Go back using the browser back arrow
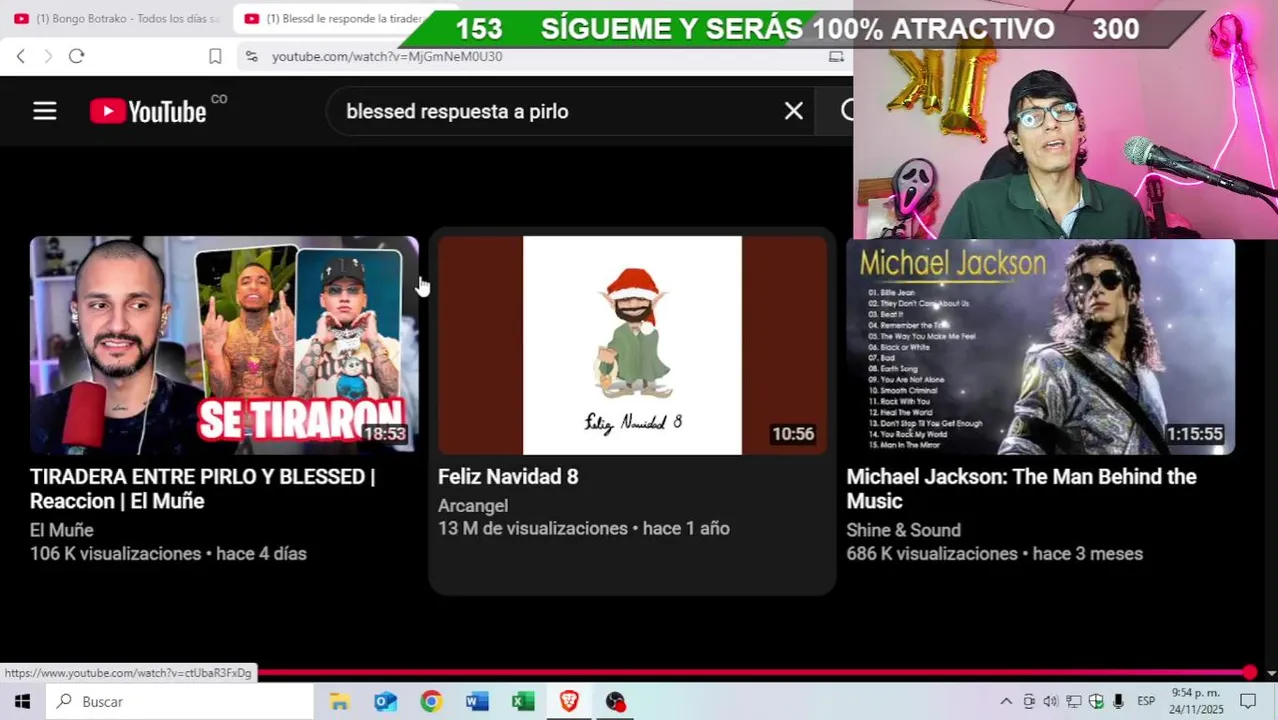Viewport: 1278px width, 720px height. (x=20, y=56)
